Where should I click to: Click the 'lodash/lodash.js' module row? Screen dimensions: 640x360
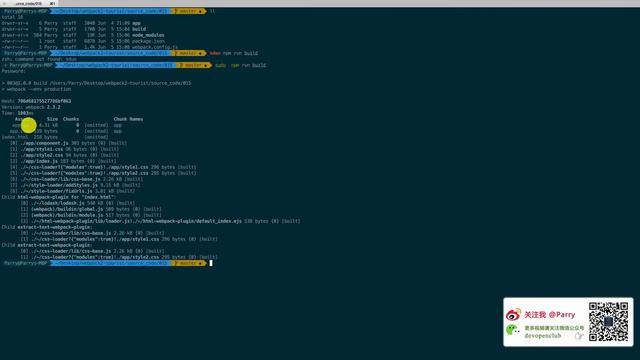78,203
